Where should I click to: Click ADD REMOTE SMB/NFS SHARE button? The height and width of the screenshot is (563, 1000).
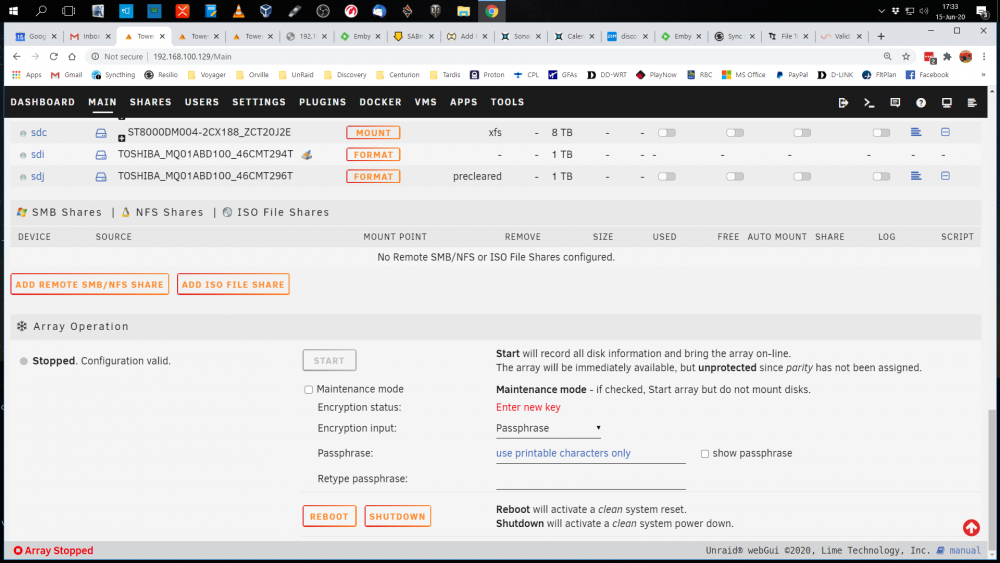pyautogui.click(x=89, y=284)
